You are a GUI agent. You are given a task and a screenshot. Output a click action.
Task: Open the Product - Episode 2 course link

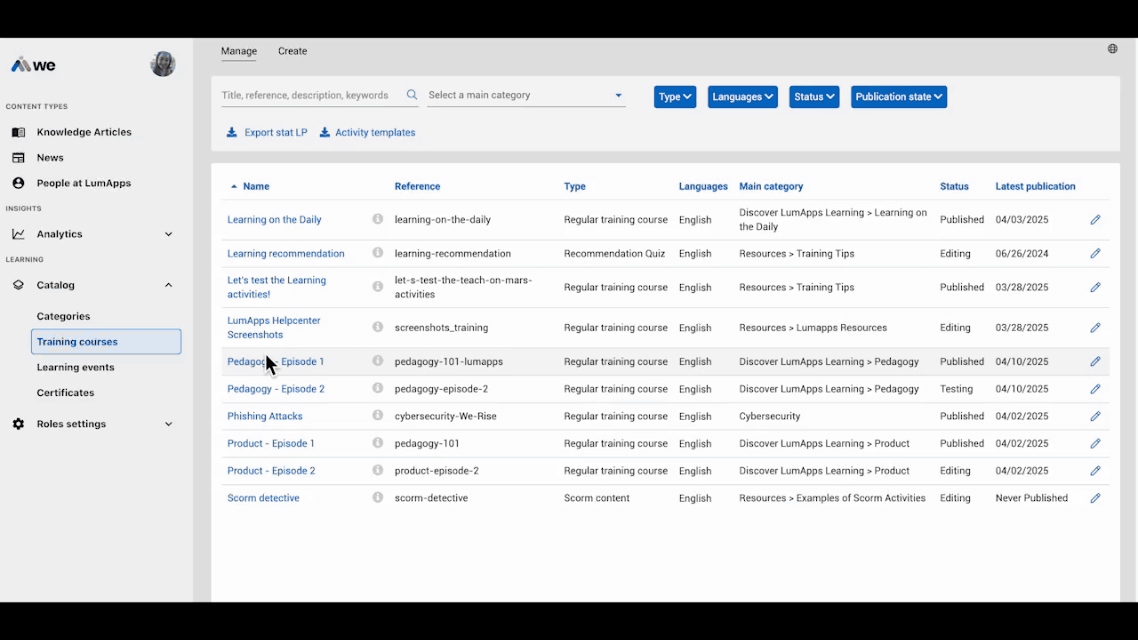tap(271, 470)
